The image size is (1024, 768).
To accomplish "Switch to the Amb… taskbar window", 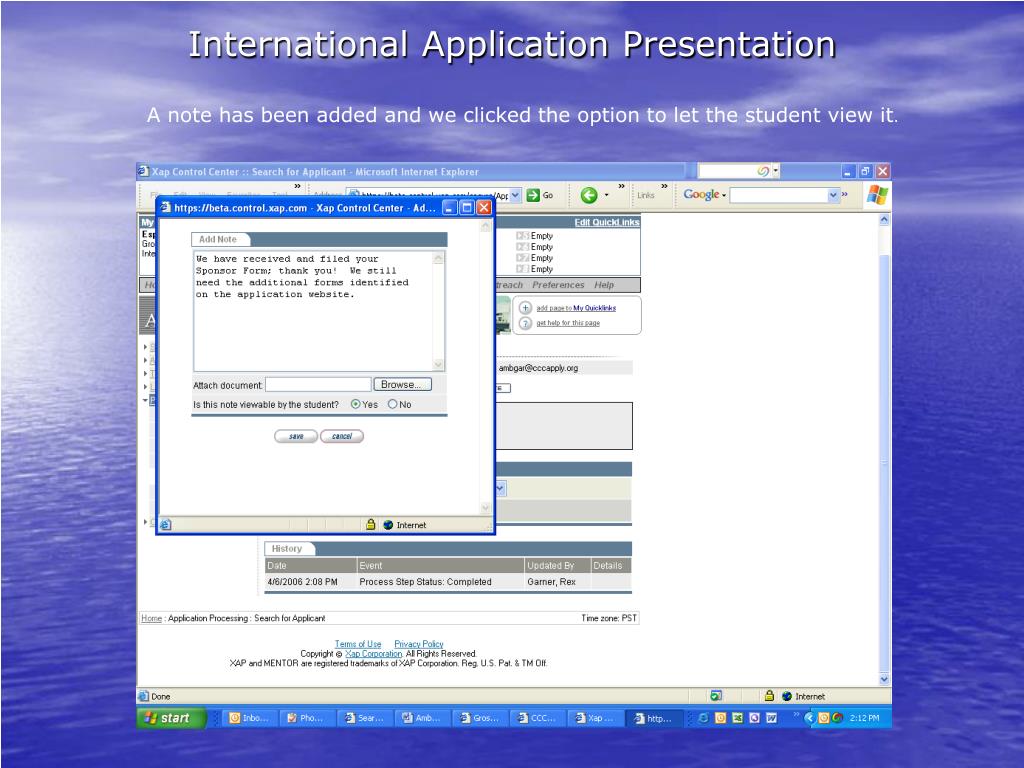I will point(423,718).
